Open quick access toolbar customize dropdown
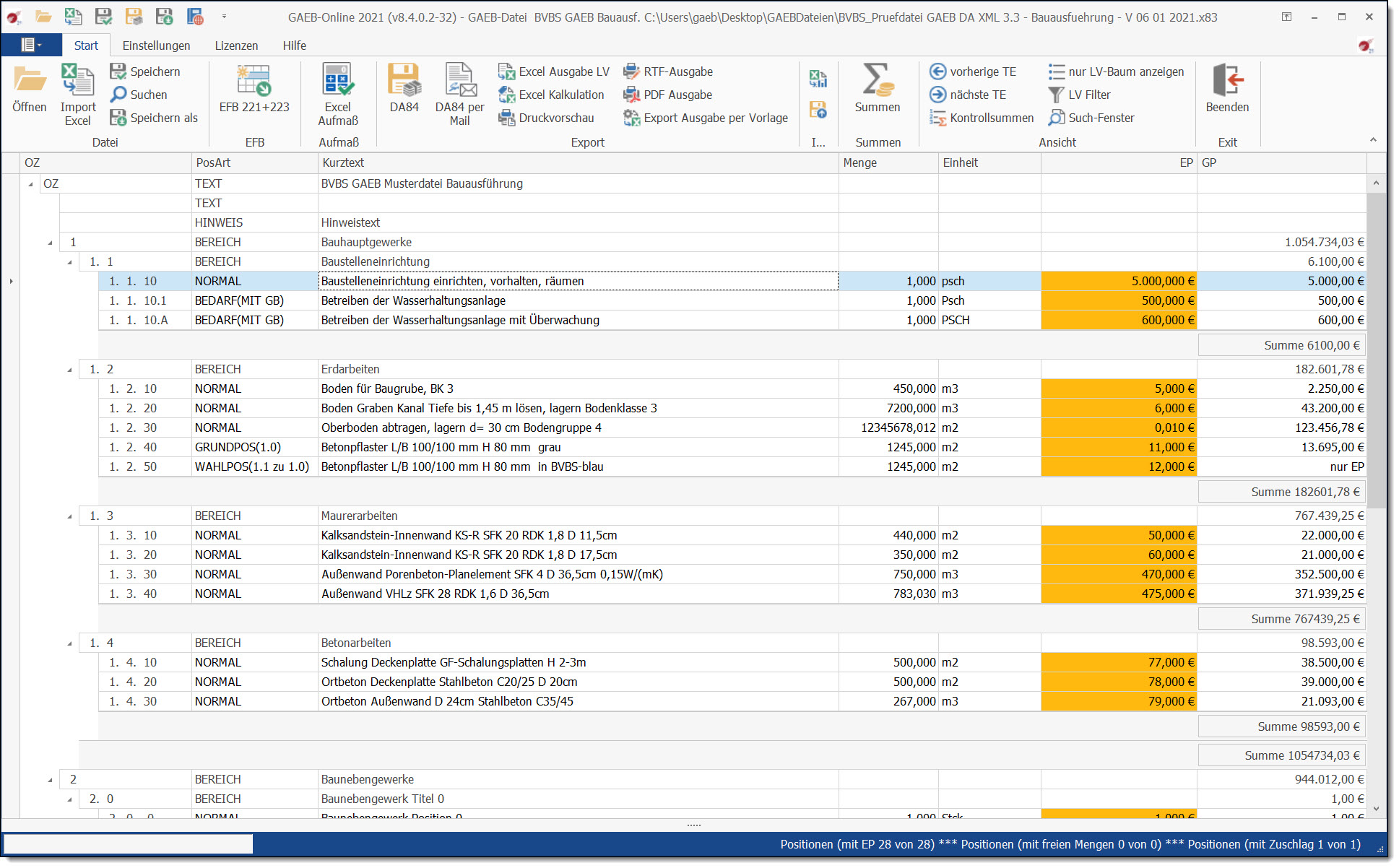 (224, 16)
